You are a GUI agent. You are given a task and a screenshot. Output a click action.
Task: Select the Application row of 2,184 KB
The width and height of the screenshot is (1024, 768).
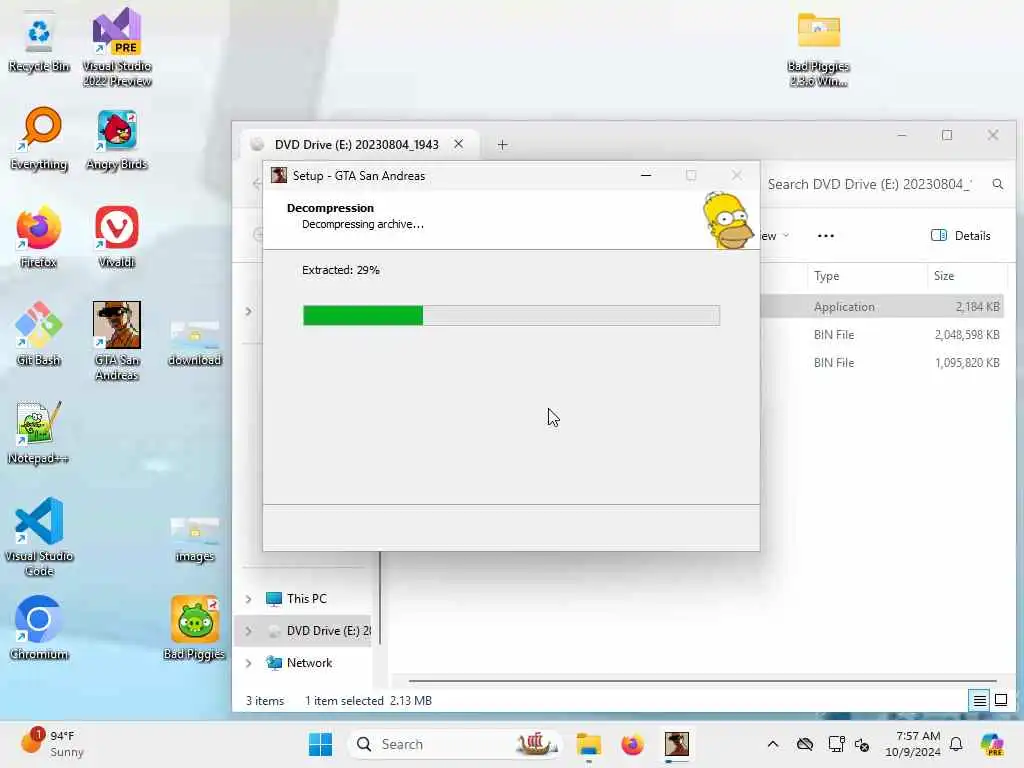(883, 307)
